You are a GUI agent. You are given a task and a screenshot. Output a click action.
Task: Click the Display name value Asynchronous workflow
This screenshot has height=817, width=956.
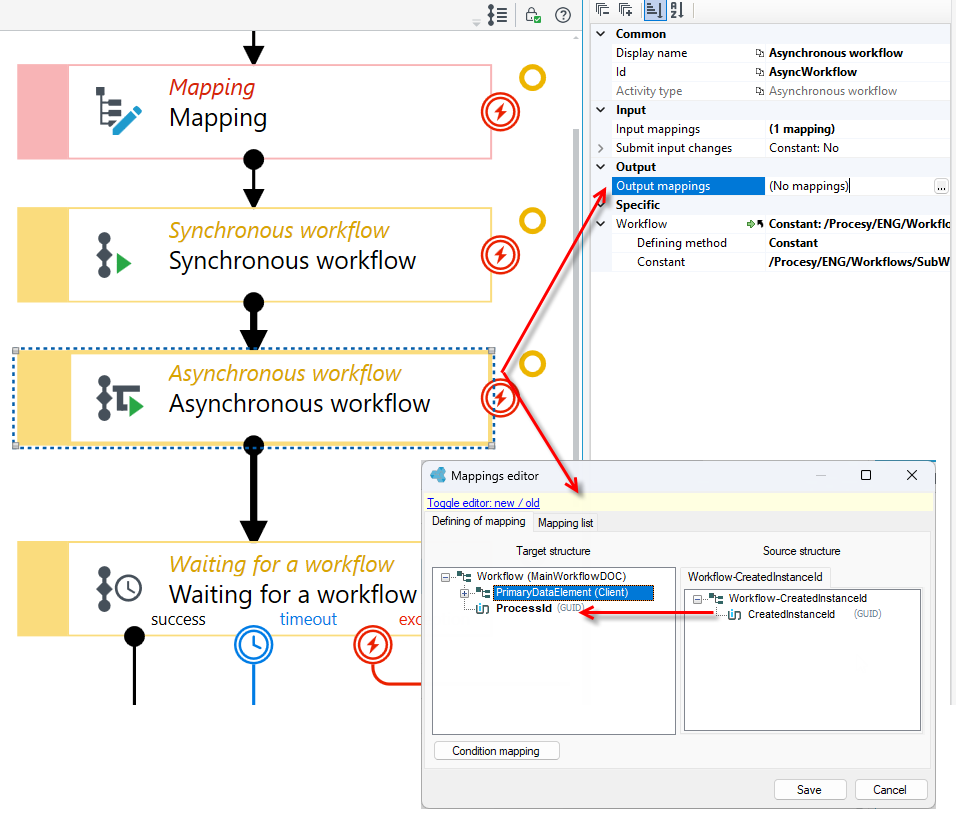pyautogui.click(x=835, y=53)
